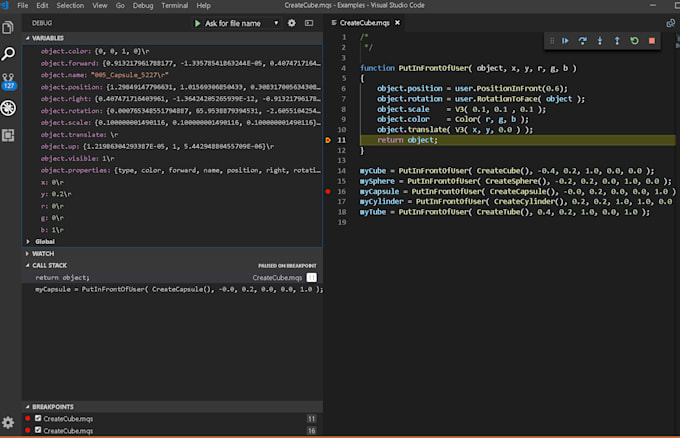Viewport: 680px width, 438px height.
Task: Open the Extensions view in activity bar
Action: pos(8,135)
